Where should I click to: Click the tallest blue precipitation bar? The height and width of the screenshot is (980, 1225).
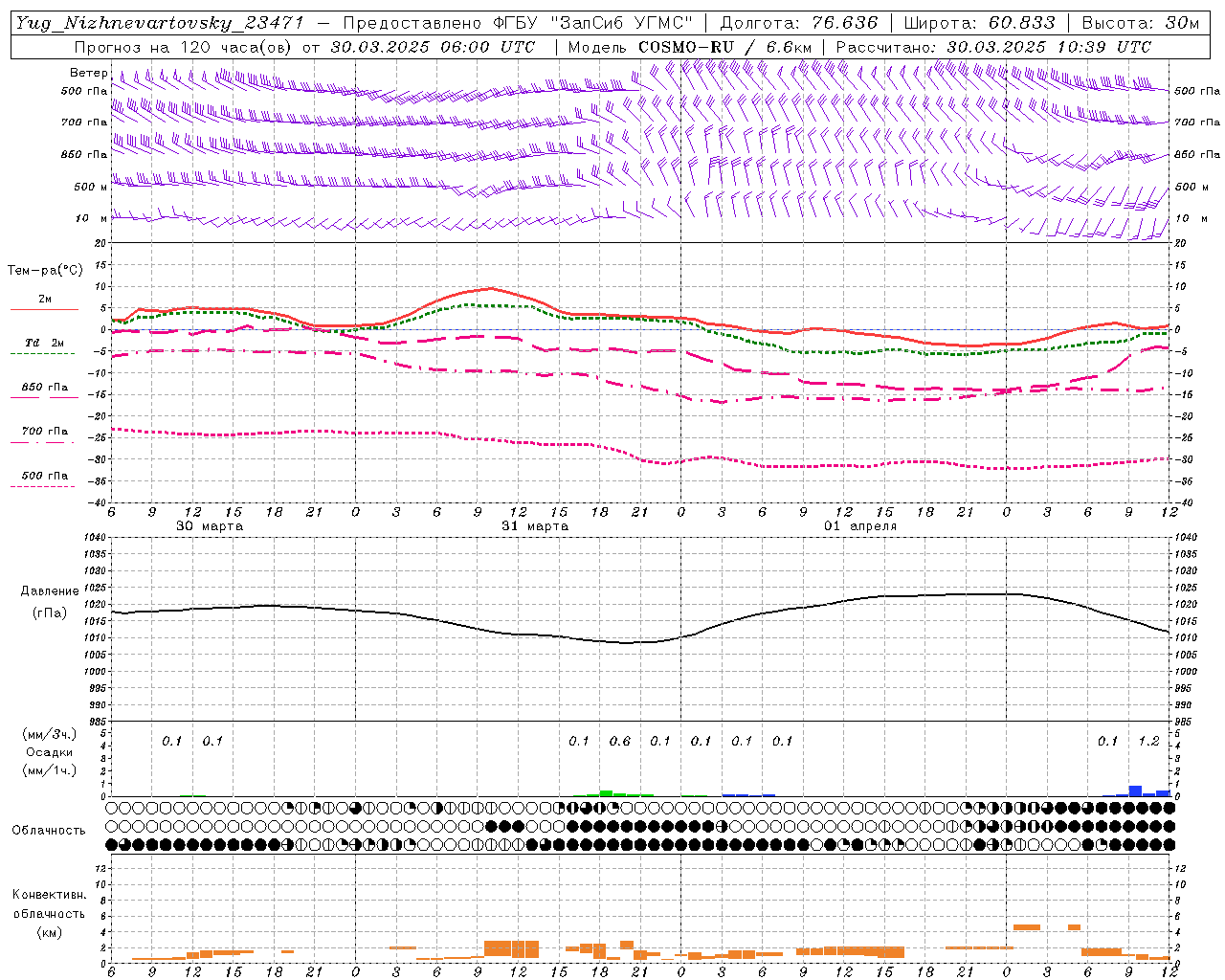click(x=1135, y=791)
